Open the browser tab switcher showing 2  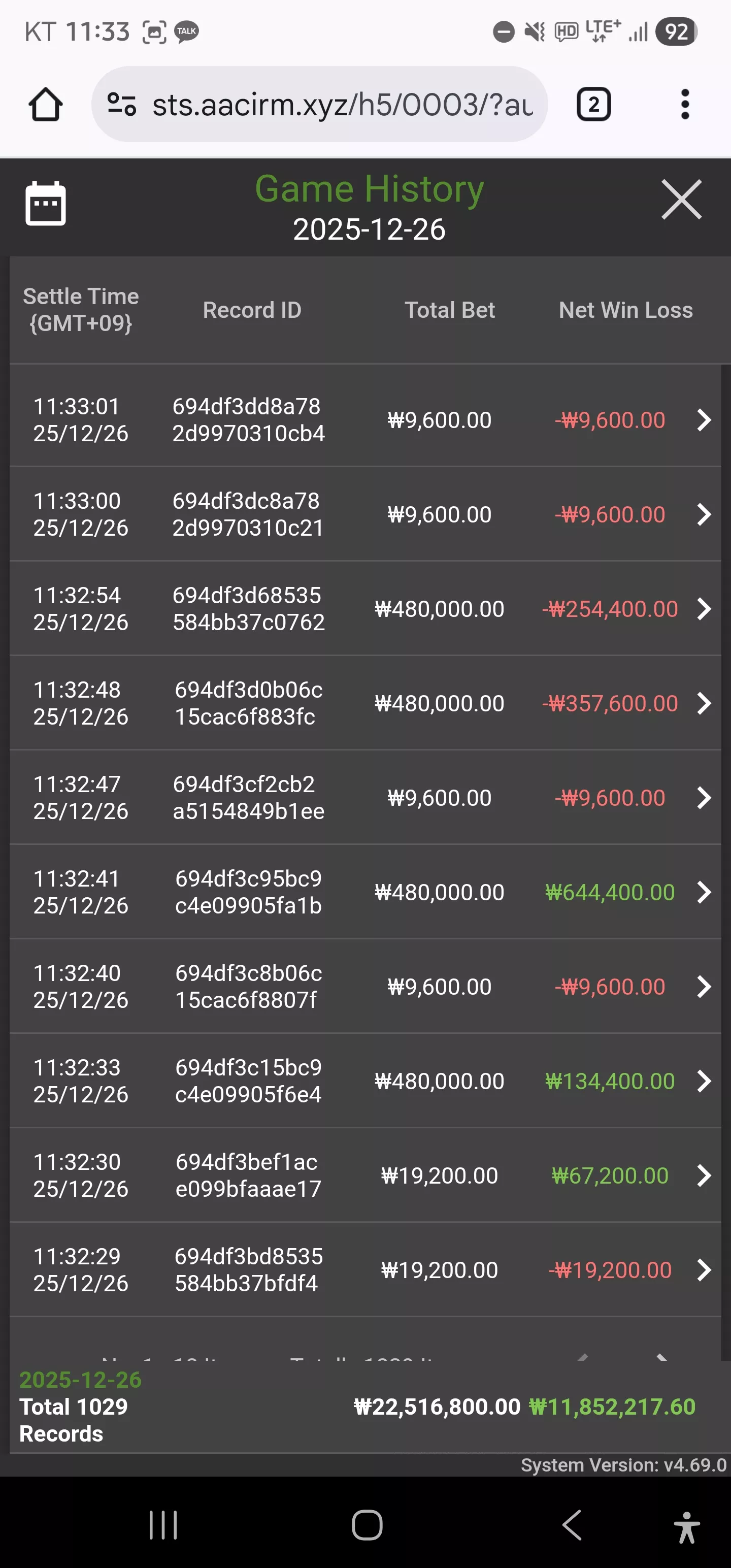click(593, 104)
